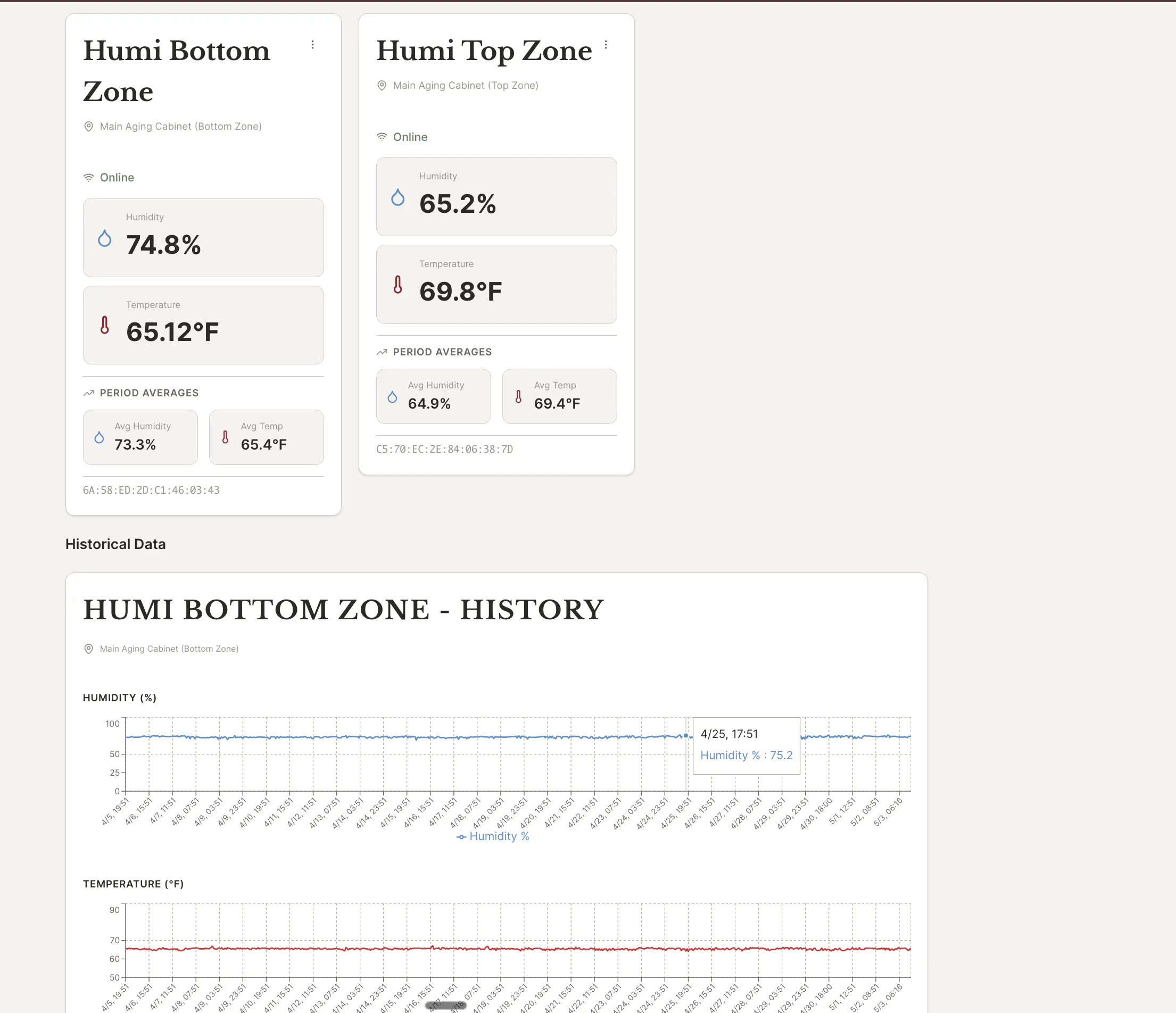
Task: Click MAC address C5:70:EC:2E:84:06:38:7D
Action: (x=445, y=450)
